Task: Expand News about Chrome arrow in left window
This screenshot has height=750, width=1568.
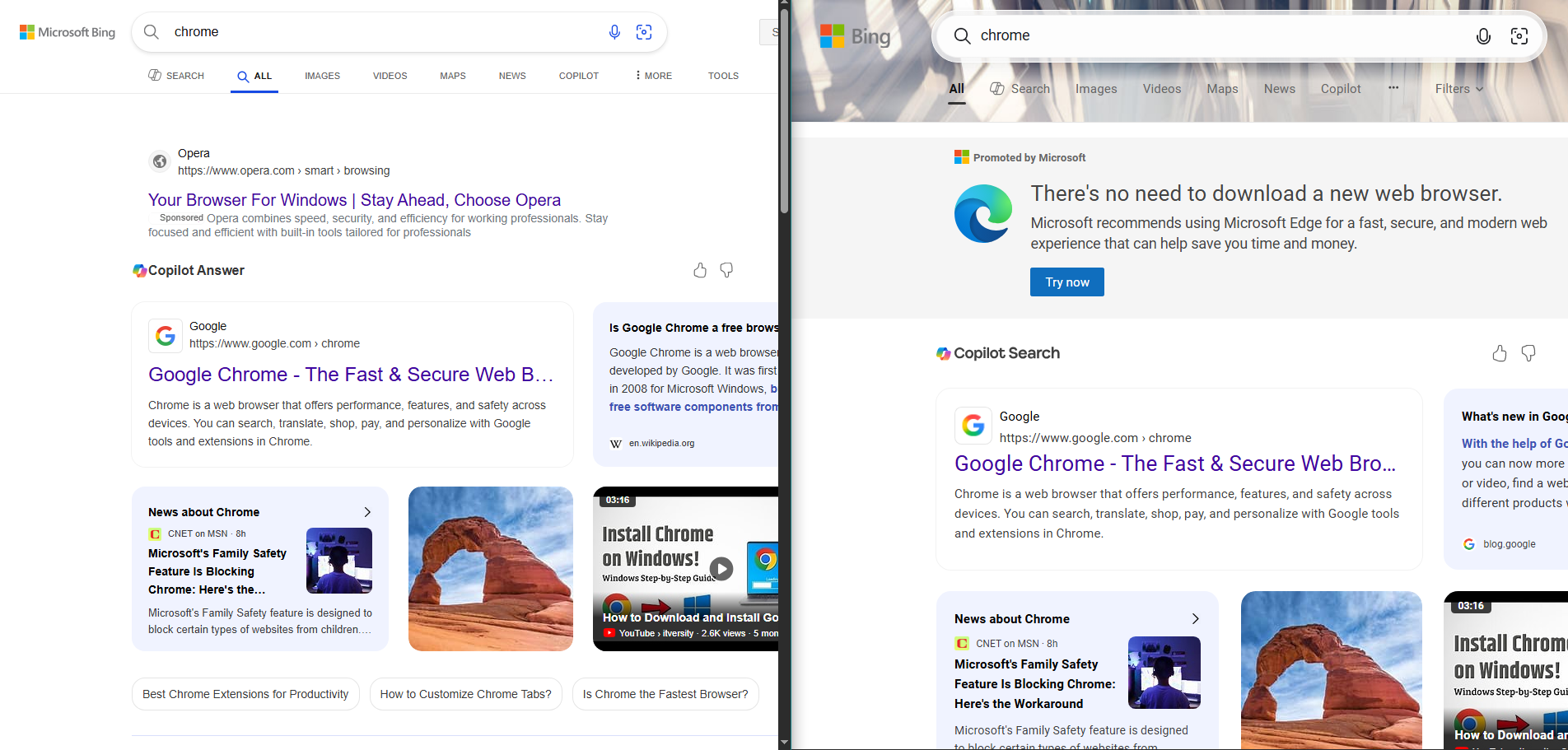Action: (367, 512)
